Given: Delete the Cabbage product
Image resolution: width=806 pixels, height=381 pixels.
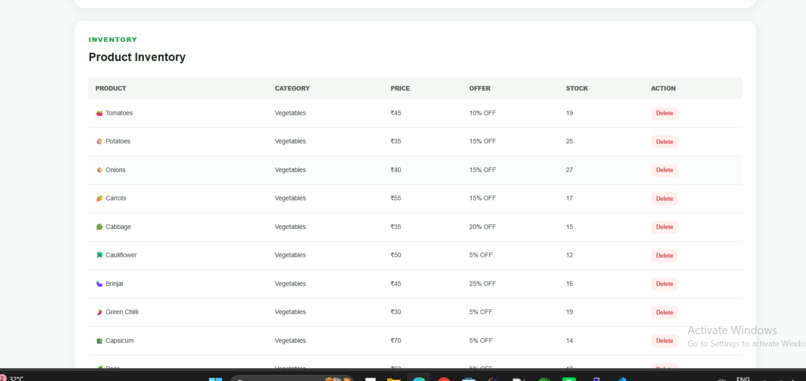Looking at the screenshot, I should (x=664, y=227).
